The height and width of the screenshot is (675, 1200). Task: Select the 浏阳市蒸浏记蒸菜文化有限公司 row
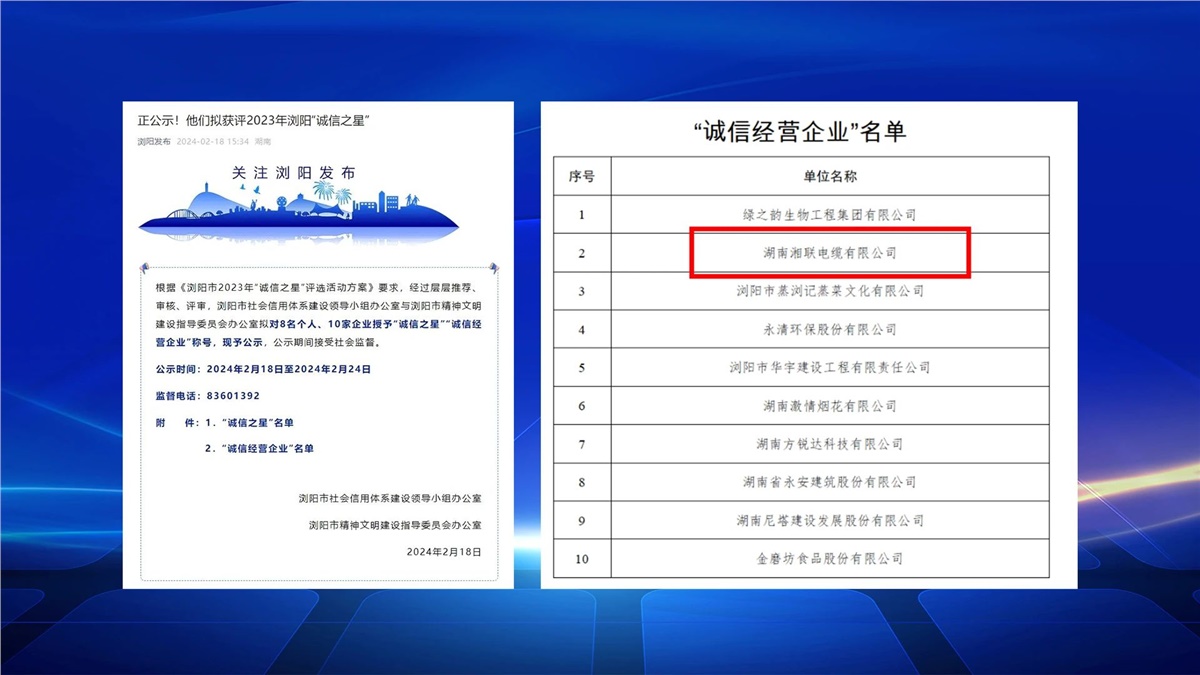(x=829, y=291)
